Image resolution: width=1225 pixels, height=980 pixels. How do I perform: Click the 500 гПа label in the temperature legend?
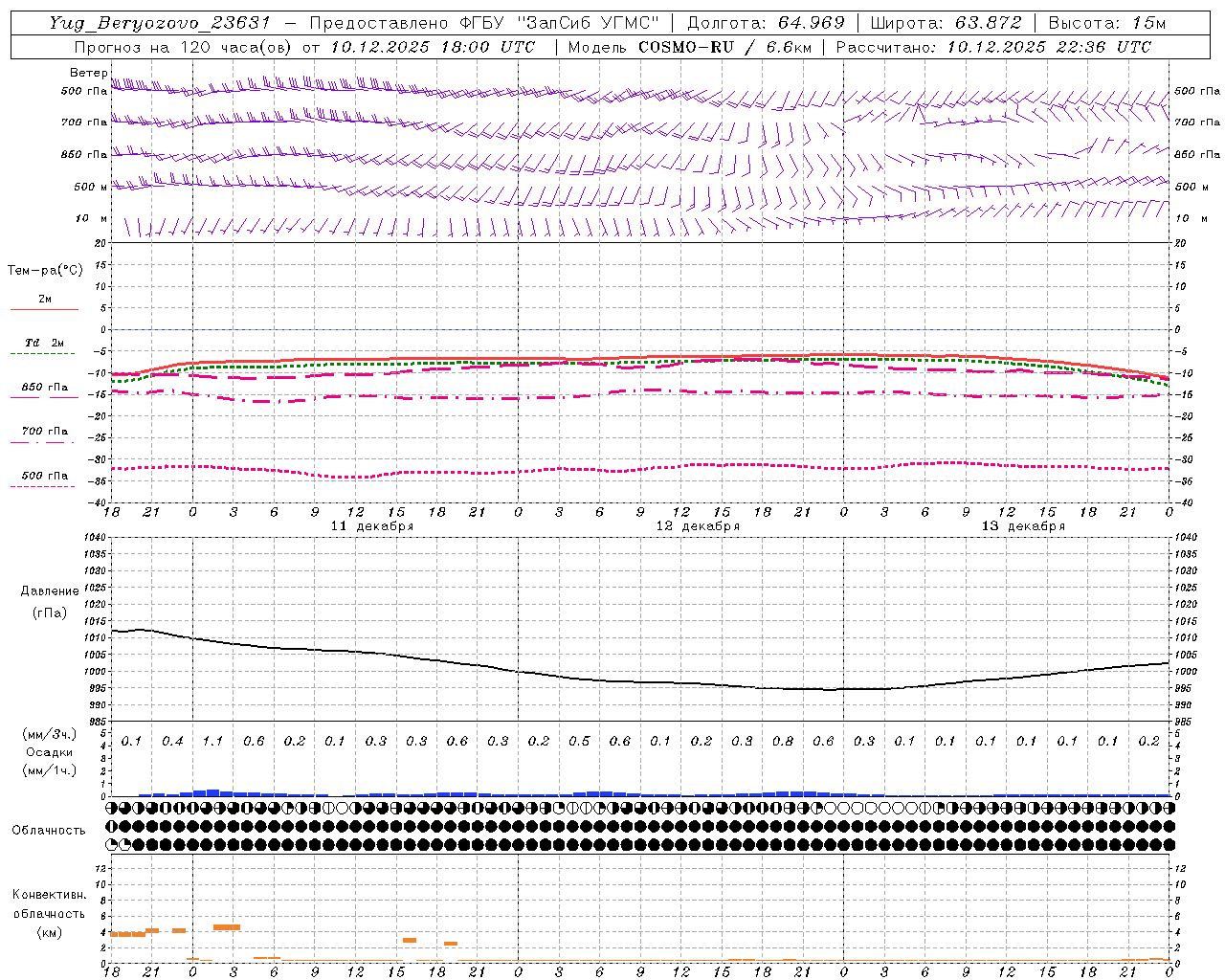click(44, 476)
